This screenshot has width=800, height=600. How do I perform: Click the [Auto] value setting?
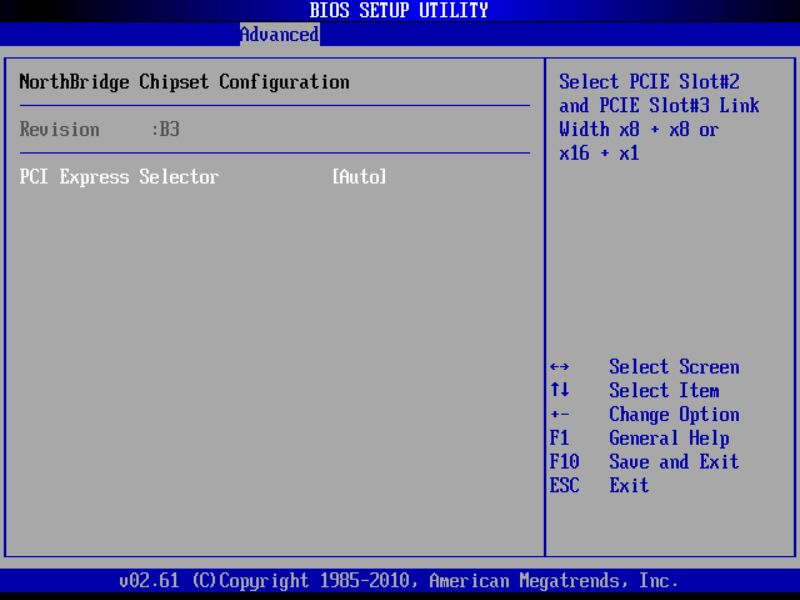click(357, 177)
